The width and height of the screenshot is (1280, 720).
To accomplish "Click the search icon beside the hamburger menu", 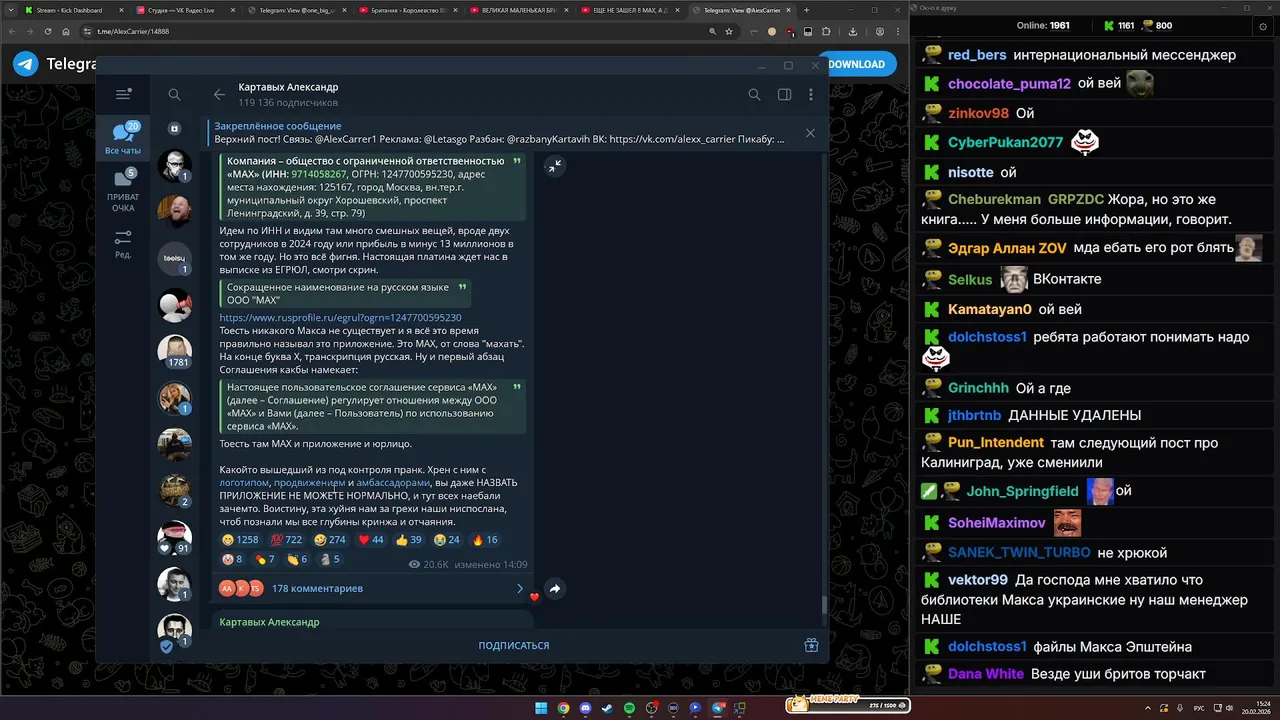I will (x=174, y=94).
